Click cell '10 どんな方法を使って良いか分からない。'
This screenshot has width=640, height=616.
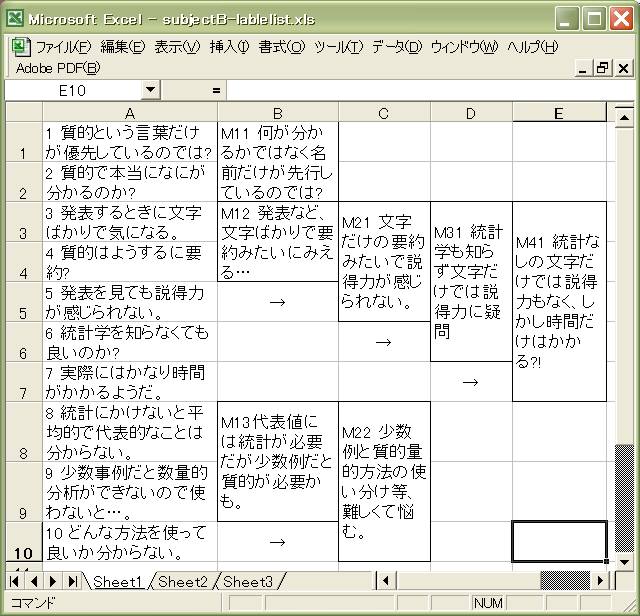[130, 542]
